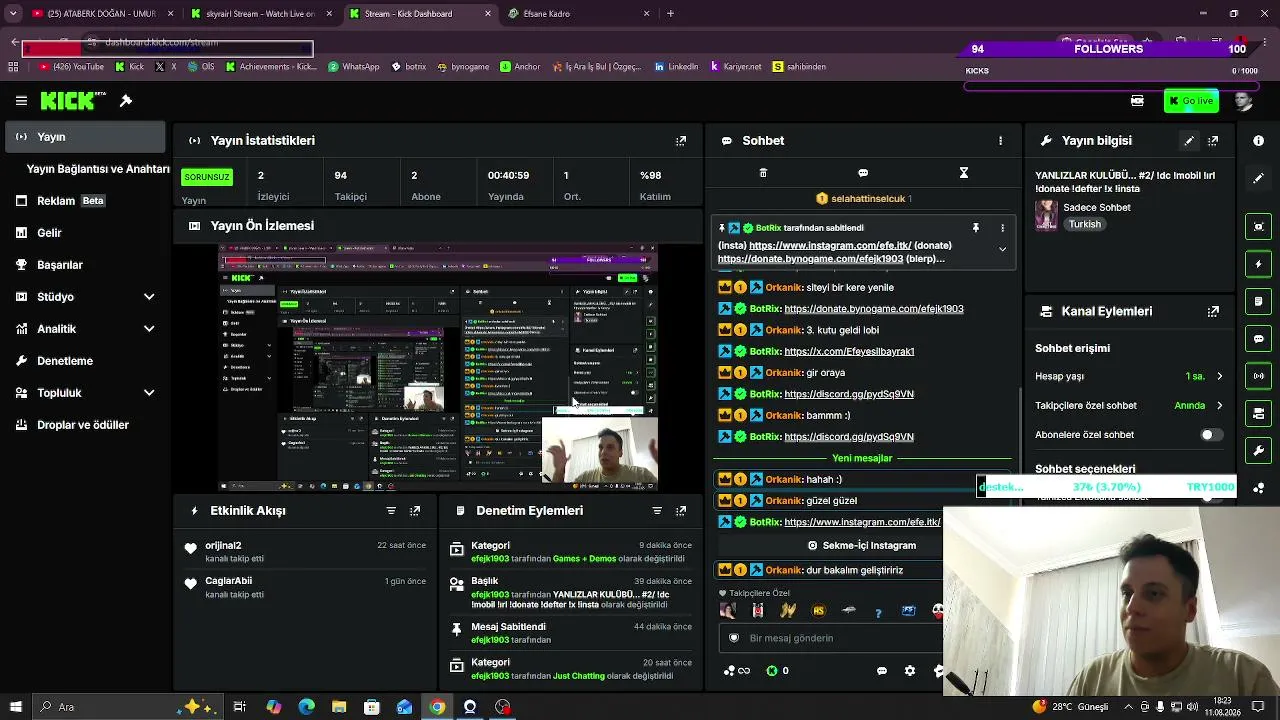Expand the pinned BotRix message
This screenshot has width=1280, height=720.
coord(1002,250)
